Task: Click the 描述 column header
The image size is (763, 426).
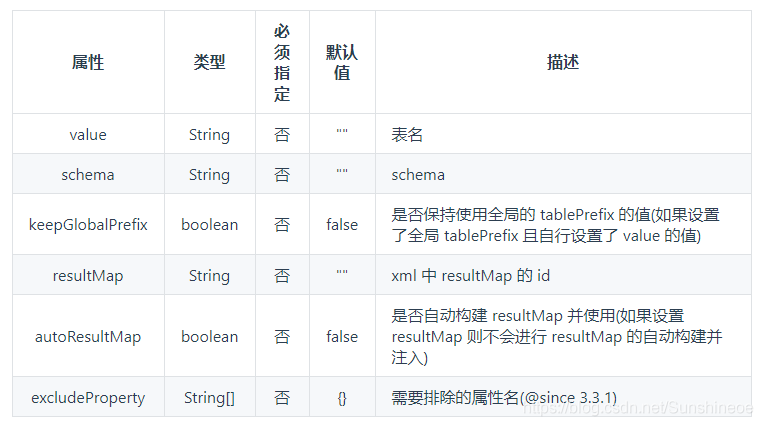Action: coord(563,62)
